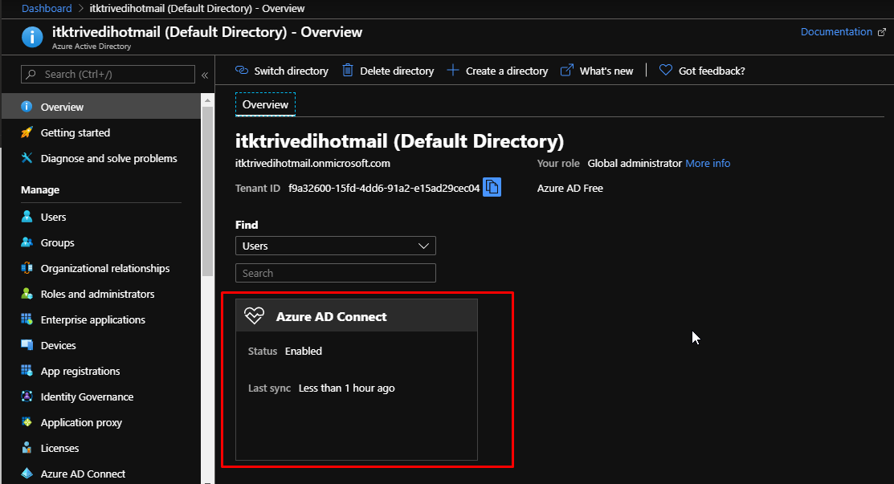Click the Diagnose and solve problems icon
Screen dimensions: 894x484
pos(27,159)
